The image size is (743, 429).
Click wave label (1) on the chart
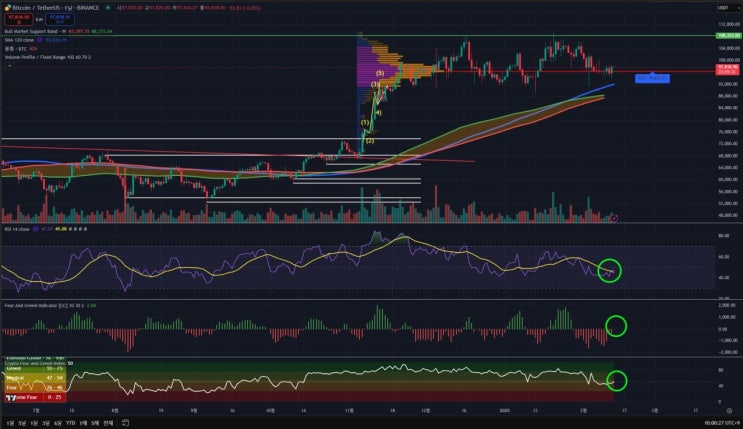tap(365, 122)
